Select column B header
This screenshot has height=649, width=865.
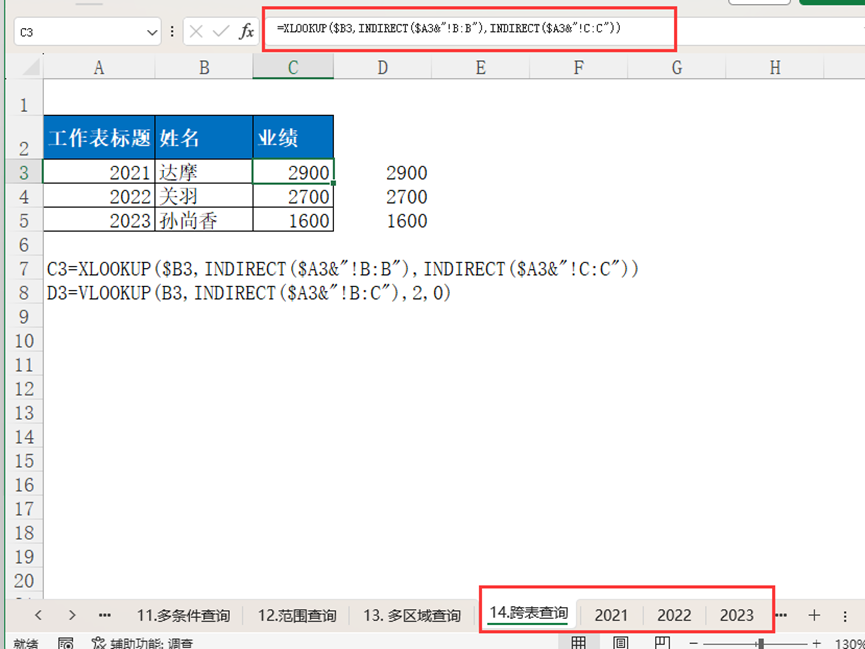[x=204, y=67]
